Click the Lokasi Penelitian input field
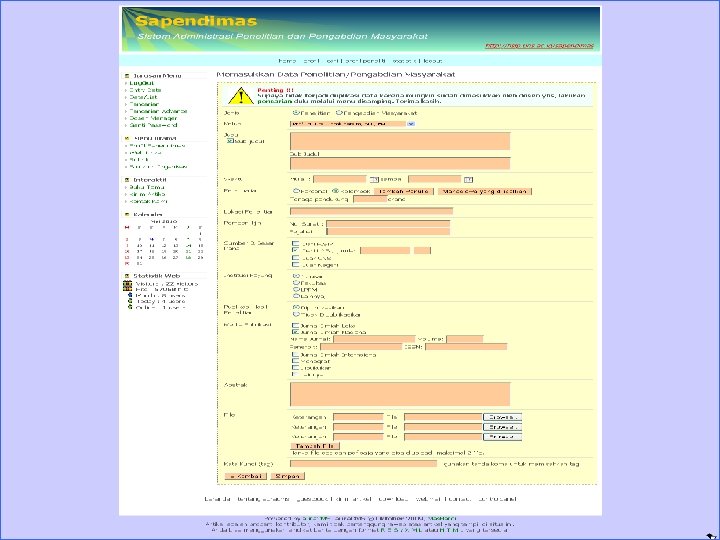This screenshot has width=720, height=540. click(x=371, y=211)
